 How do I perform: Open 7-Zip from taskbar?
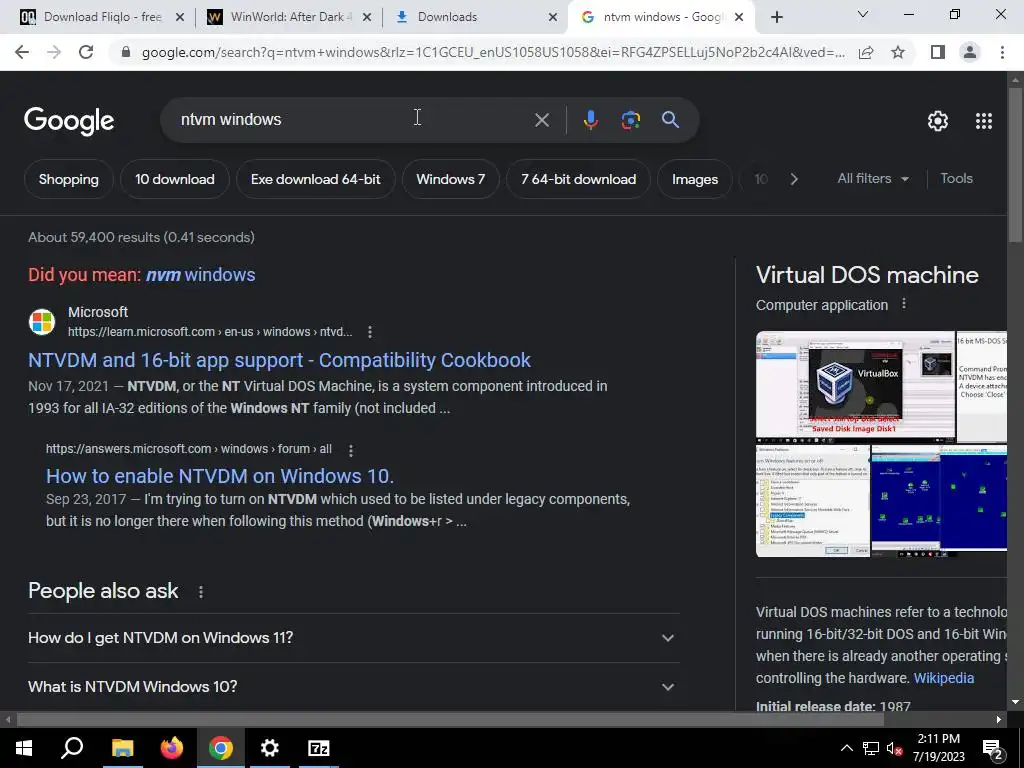(319, 748)
